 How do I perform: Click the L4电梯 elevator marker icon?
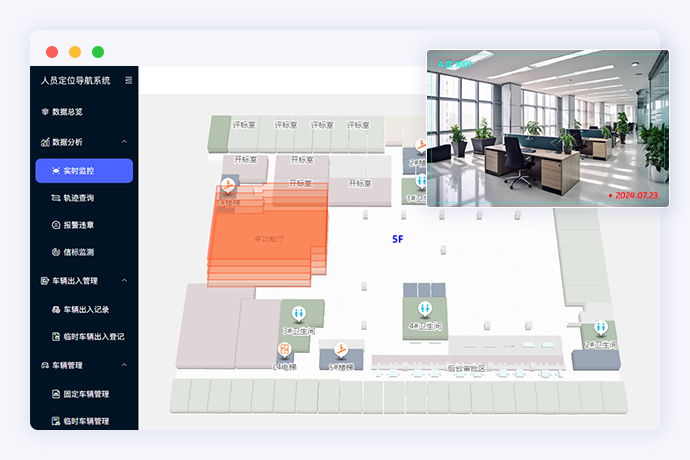285,350
